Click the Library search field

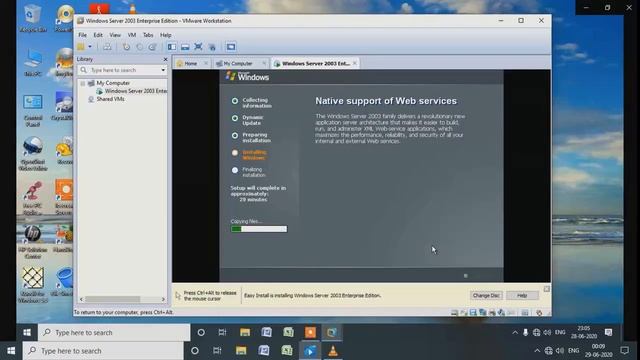tap(123, 70)
